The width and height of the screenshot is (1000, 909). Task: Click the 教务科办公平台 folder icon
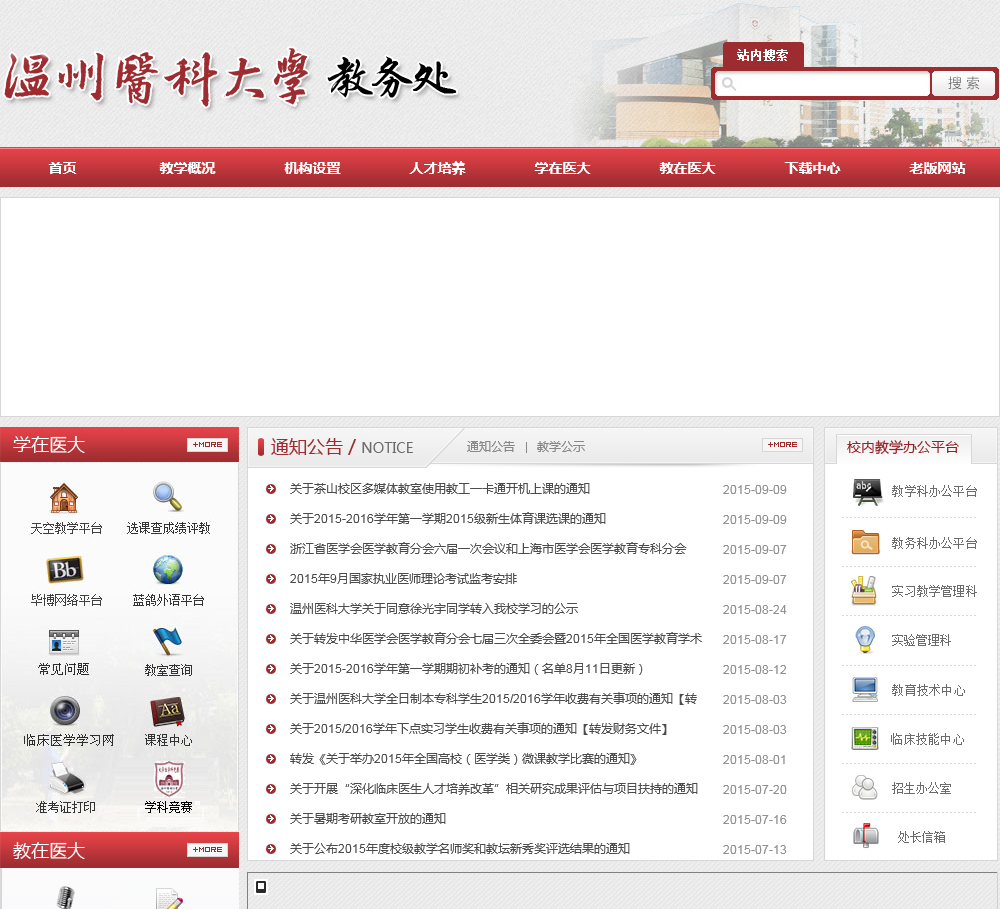(x=865, y=543)
